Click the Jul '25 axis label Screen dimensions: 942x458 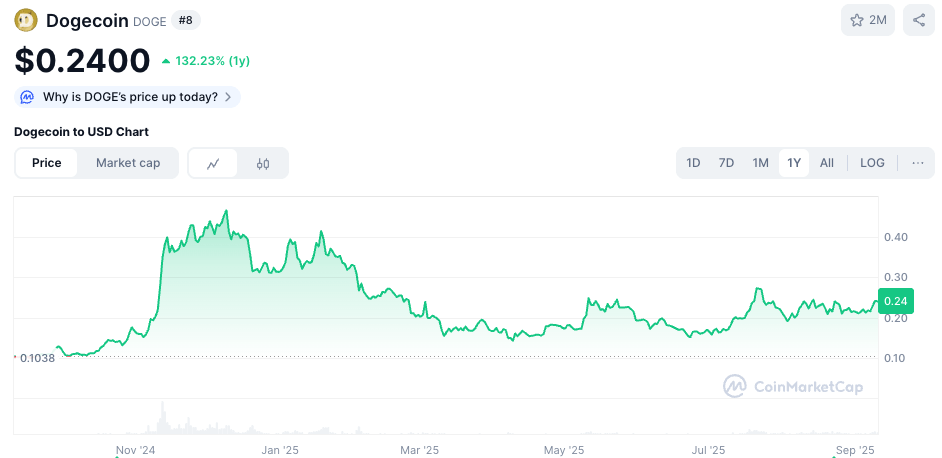click(x=708, y=450)
